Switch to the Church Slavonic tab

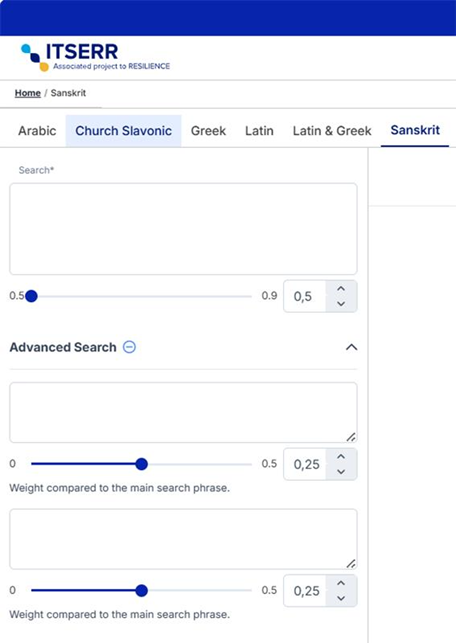pyautogui.click(x=123, y=131)
